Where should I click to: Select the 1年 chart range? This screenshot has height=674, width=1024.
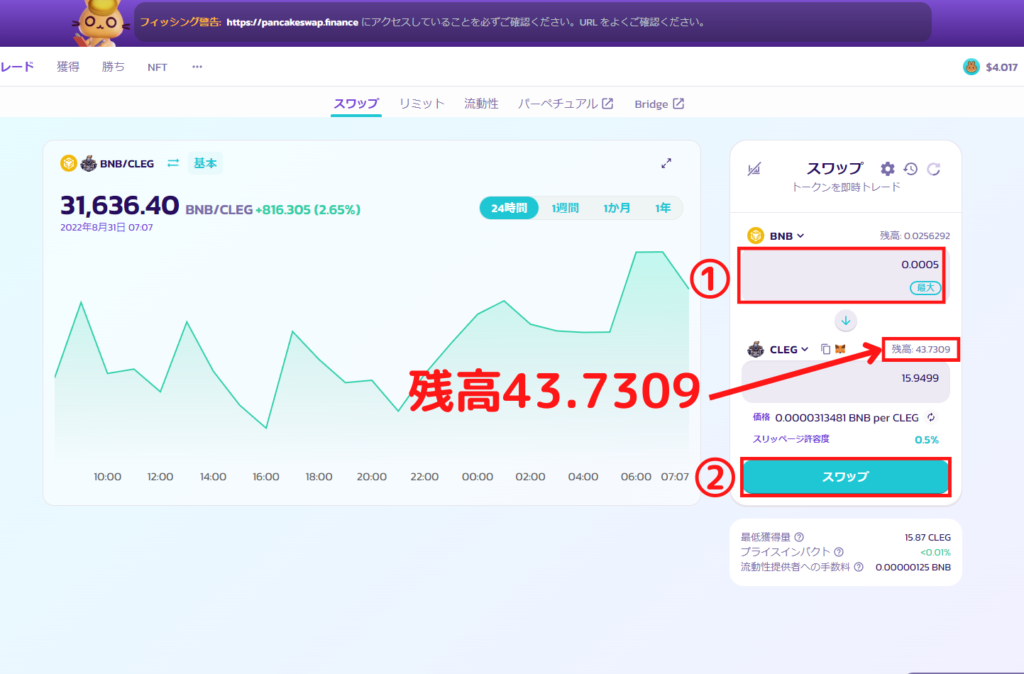663,208
